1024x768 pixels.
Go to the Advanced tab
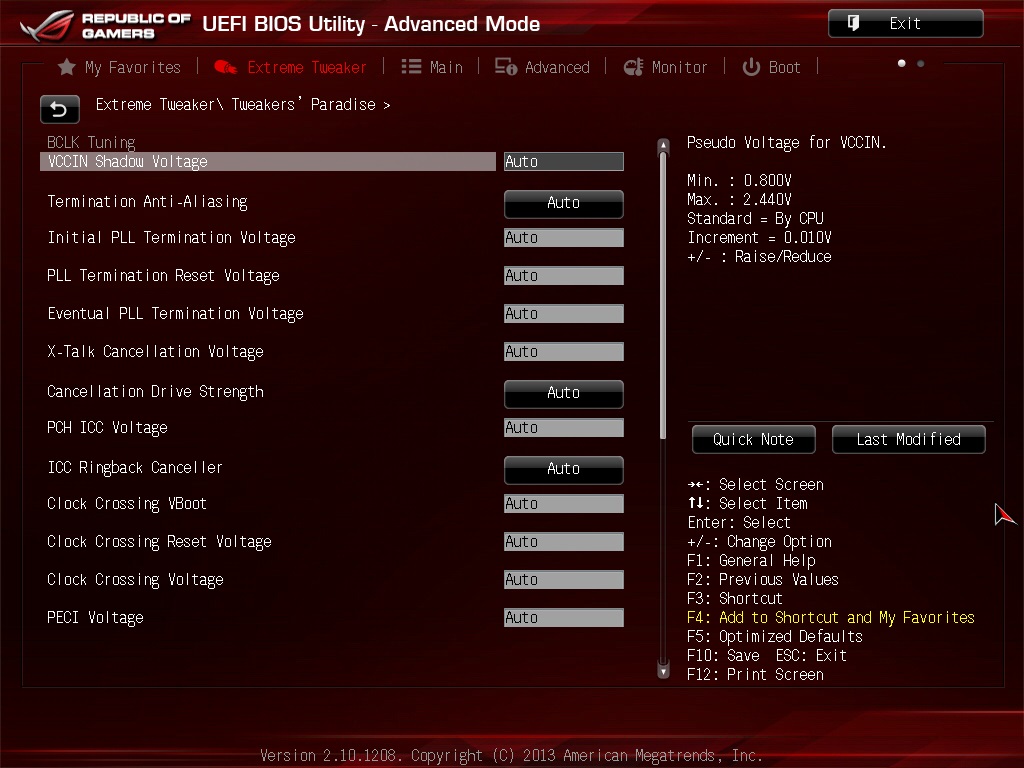[x=542, y=67]
